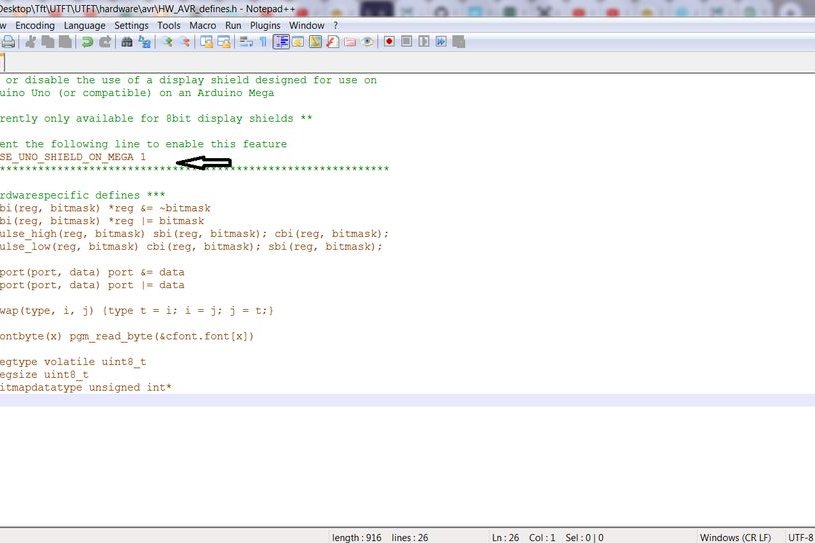Open the Settings menu
This screenshot has height=543, width=815.
click(131, 25)
